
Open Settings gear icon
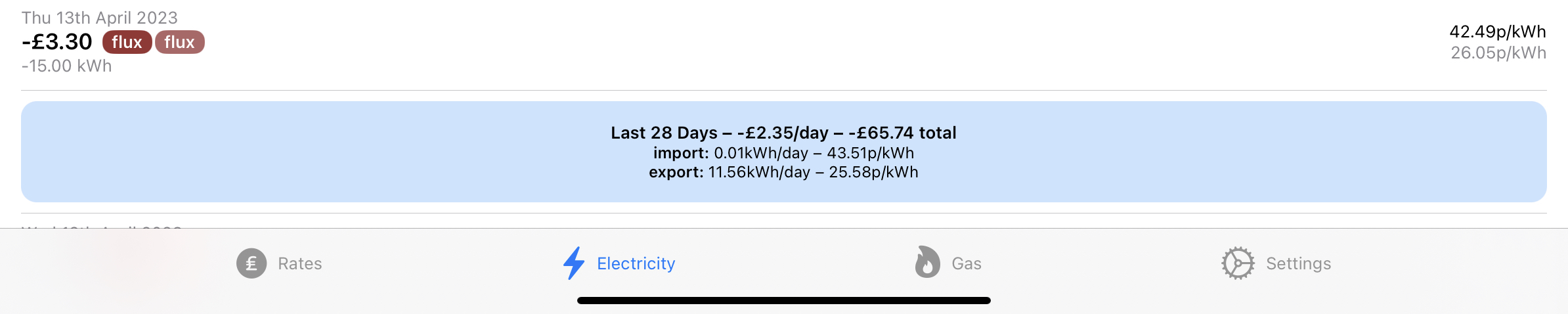[1238, 263]
